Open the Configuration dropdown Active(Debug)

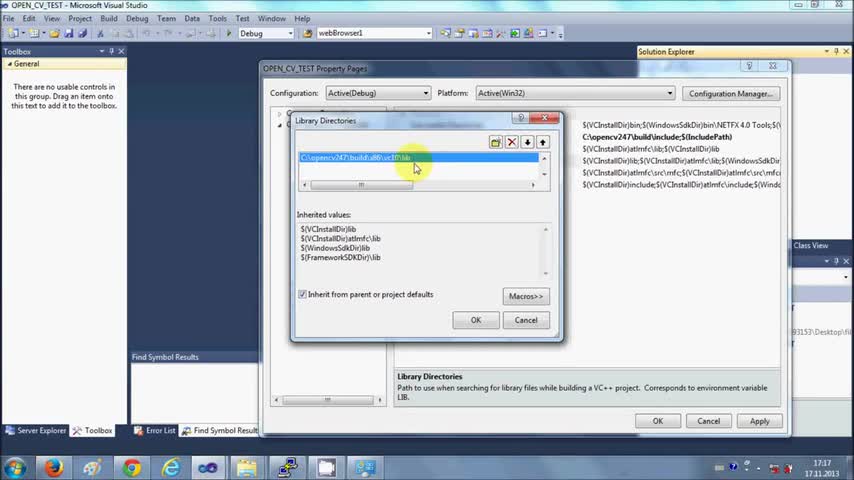click(x=378, y=93)
